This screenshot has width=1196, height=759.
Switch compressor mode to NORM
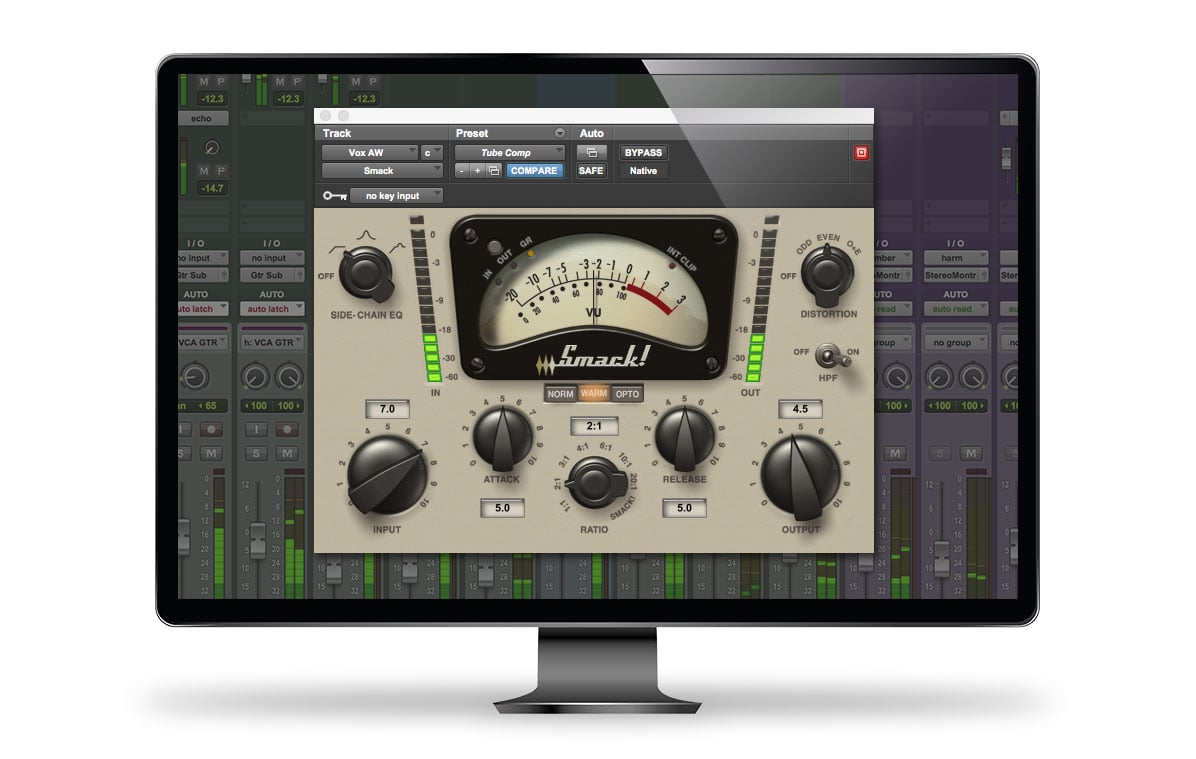[561, 394]
